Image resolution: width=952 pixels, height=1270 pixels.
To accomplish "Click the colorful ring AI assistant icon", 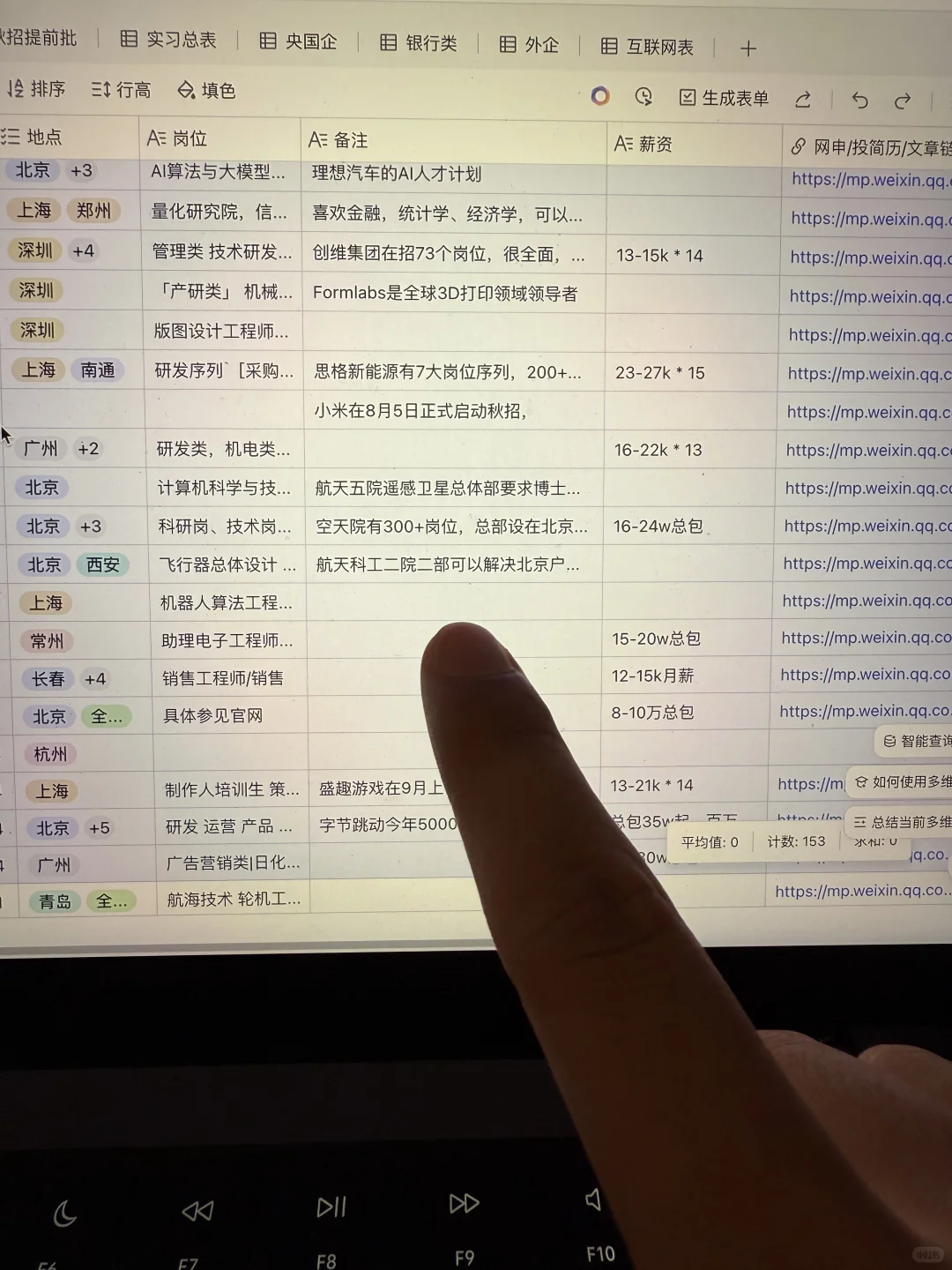I will click(600, 95).
